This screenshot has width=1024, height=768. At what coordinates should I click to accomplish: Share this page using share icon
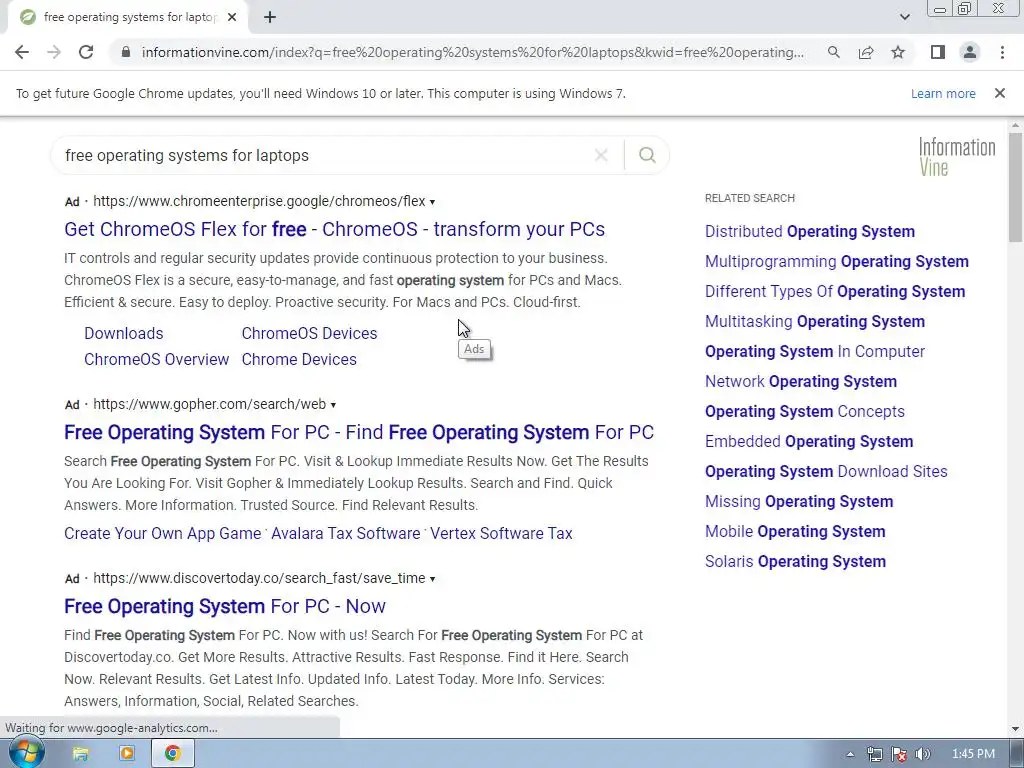coord(866,52)
